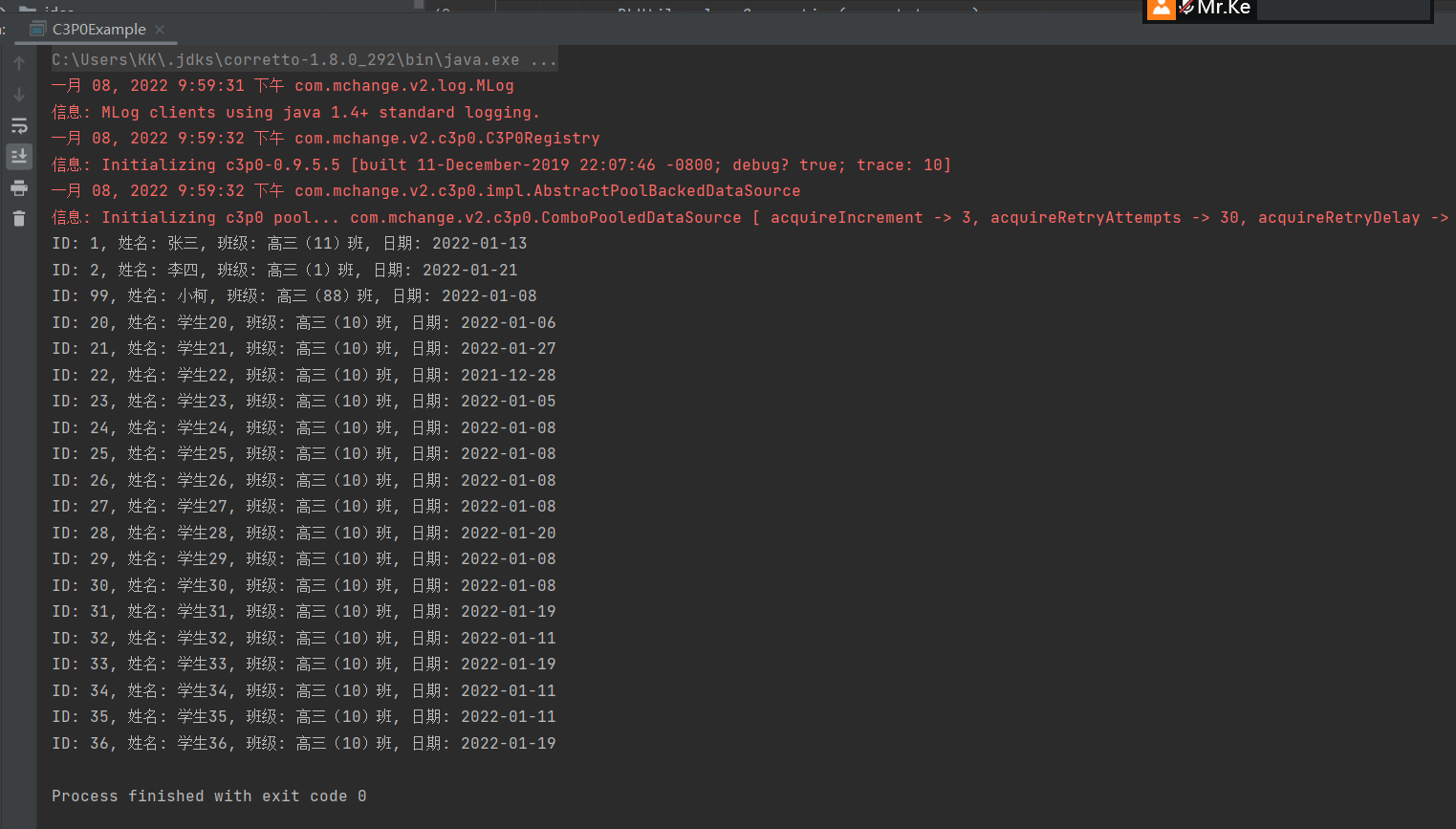This screenshot has width=1456, height=829.
Task: Click the ID: 21 学生21 row
Action: point(304,349)
